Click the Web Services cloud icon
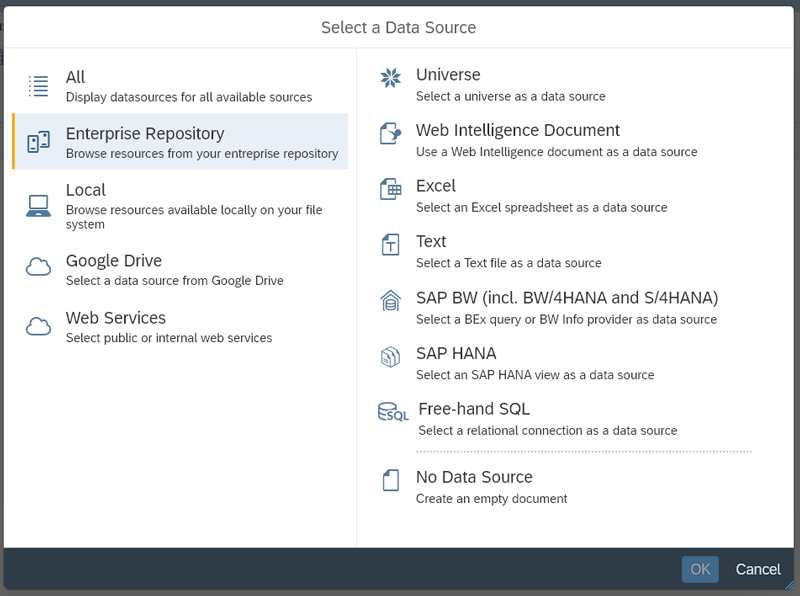800x596 pixels. pyautogui.click(x=38, y=326)
